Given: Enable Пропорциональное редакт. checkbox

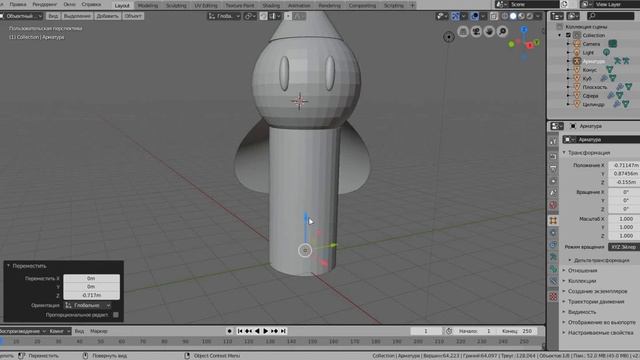Looking at the screenshot, I should [116, 315].
